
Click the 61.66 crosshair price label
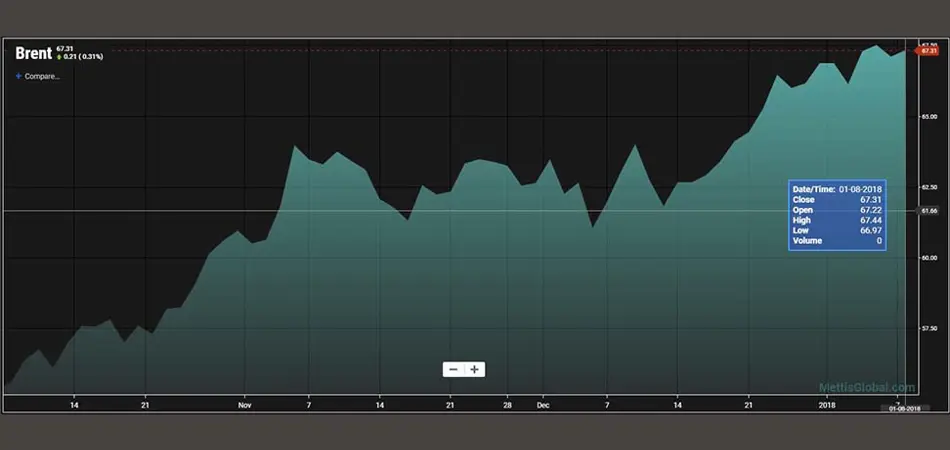tap(928, 211)
